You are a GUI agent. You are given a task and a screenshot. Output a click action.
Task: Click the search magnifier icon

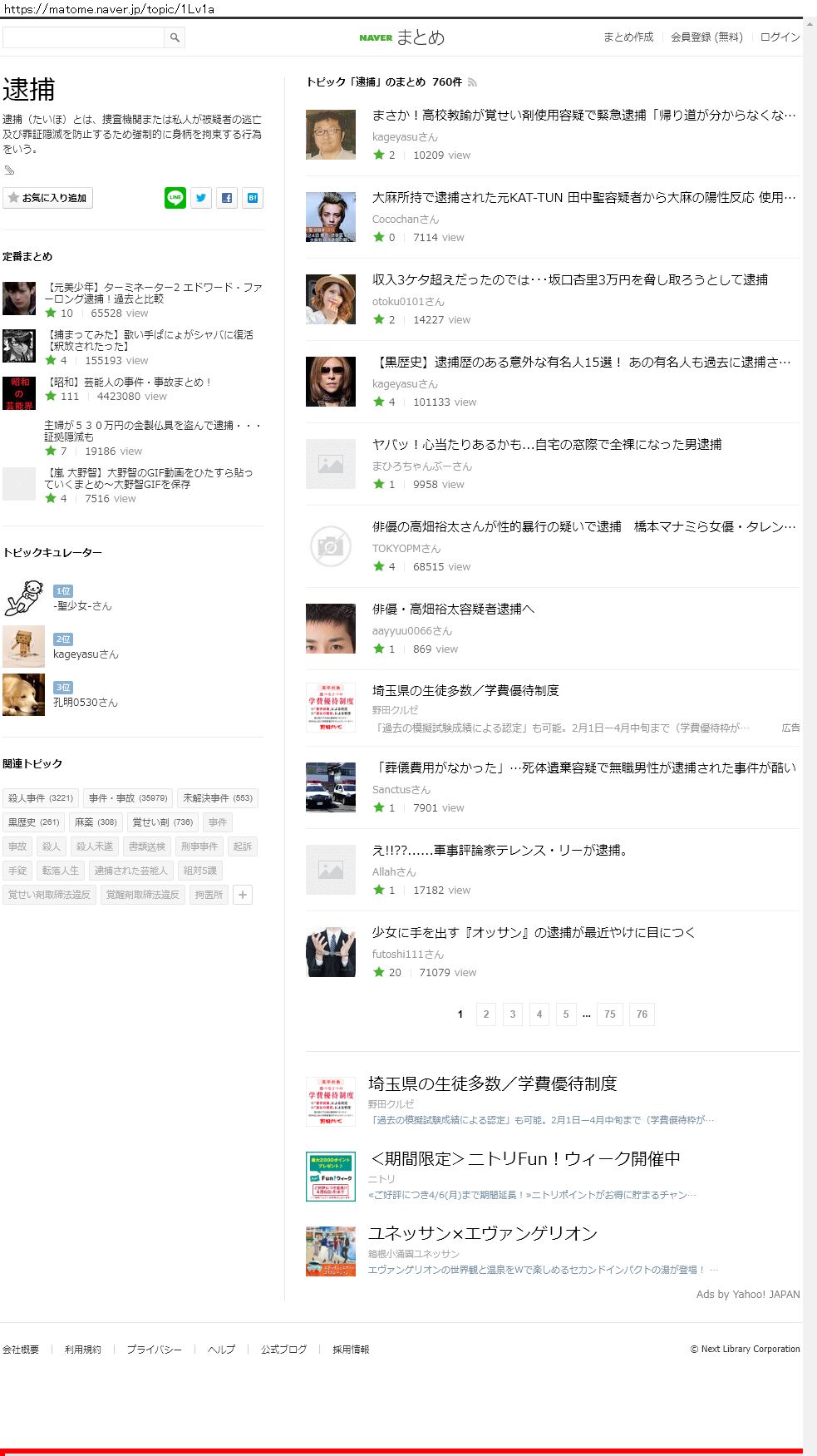(x=175, y=37)
